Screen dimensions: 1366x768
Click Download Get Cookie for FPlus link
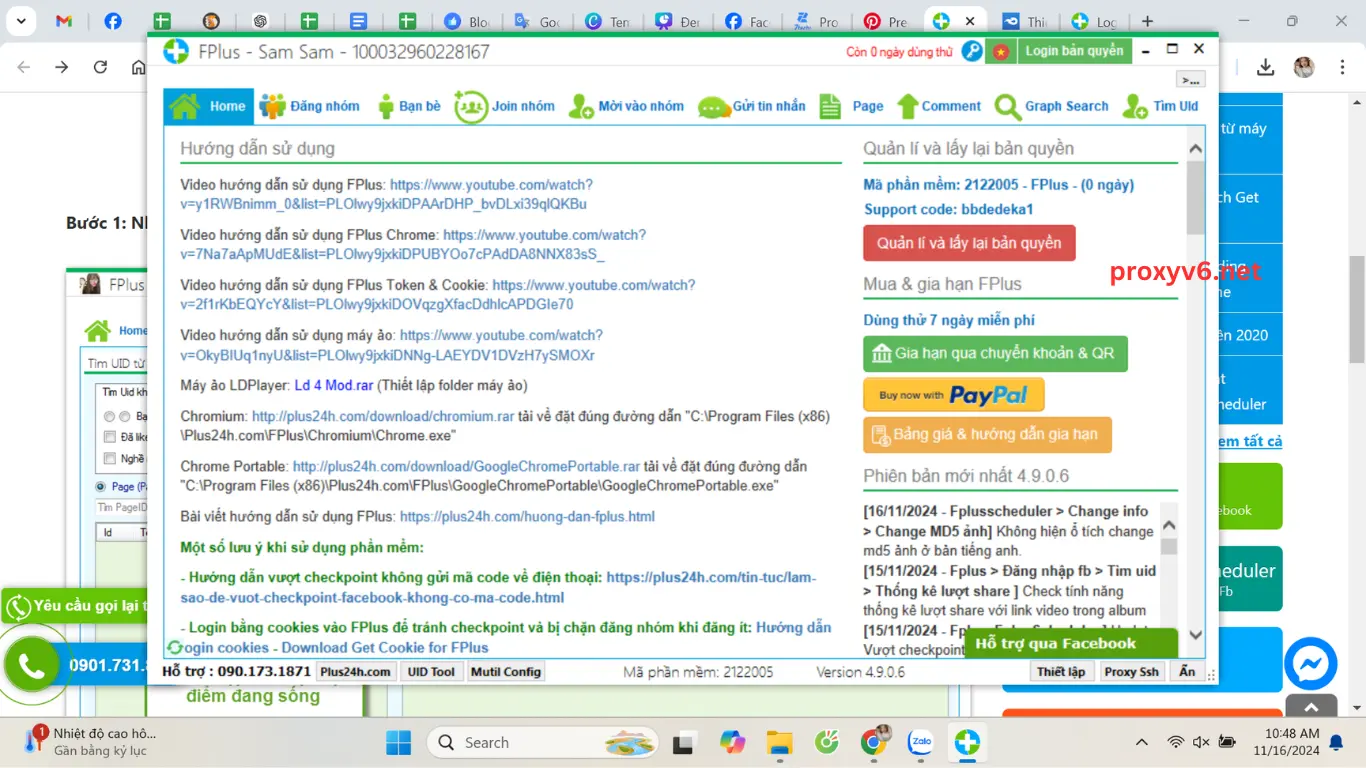(385, 648)
